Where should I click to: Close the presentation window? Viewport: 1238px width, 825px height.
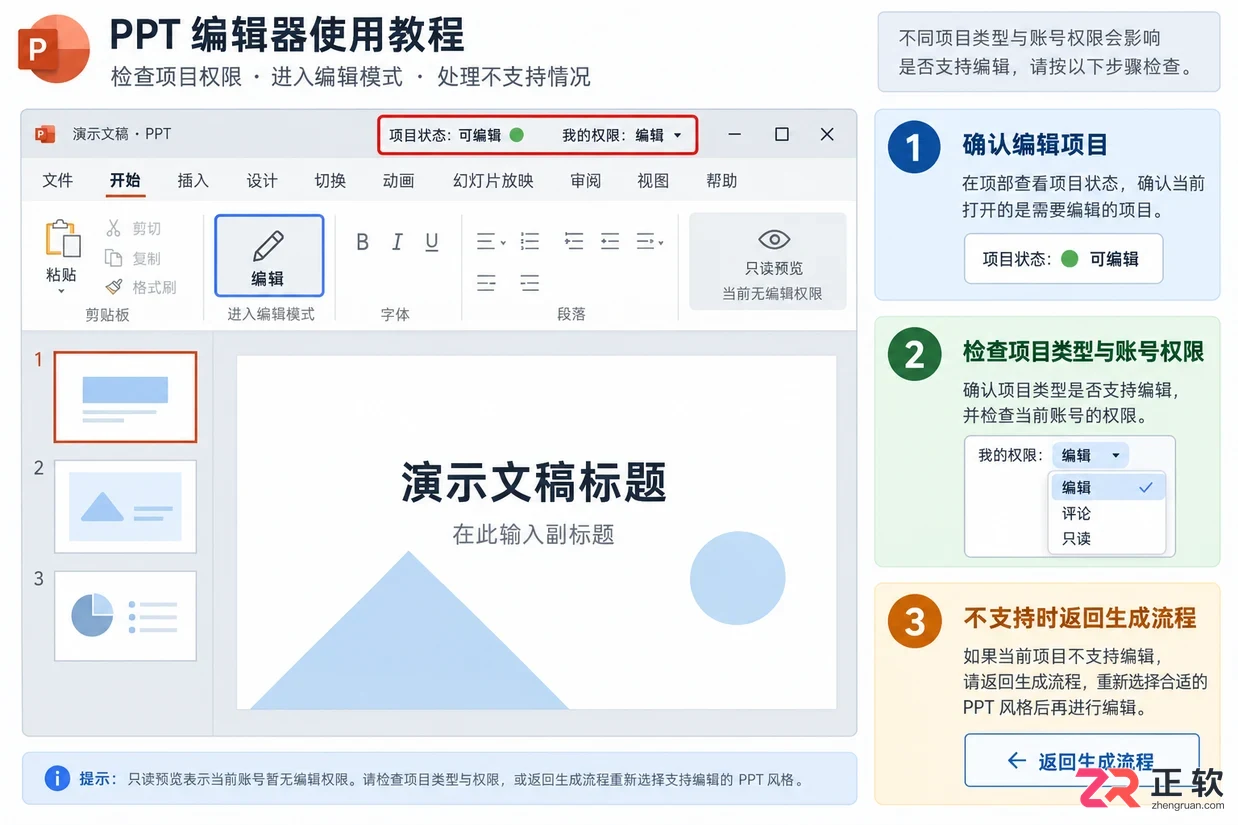tap(827, 134)
